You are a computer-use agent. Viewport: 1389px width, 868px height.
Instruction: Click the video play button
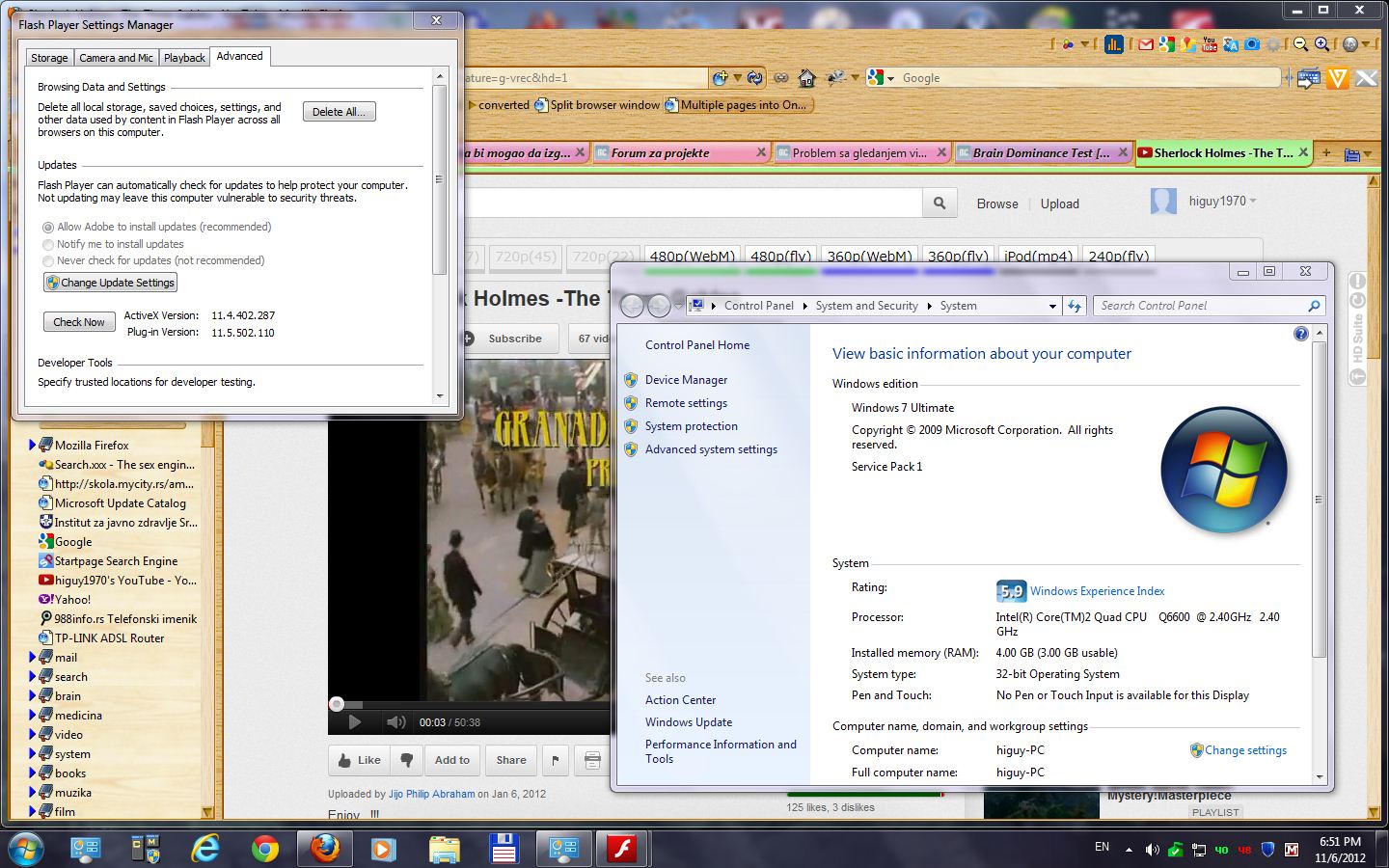[354, 722]
